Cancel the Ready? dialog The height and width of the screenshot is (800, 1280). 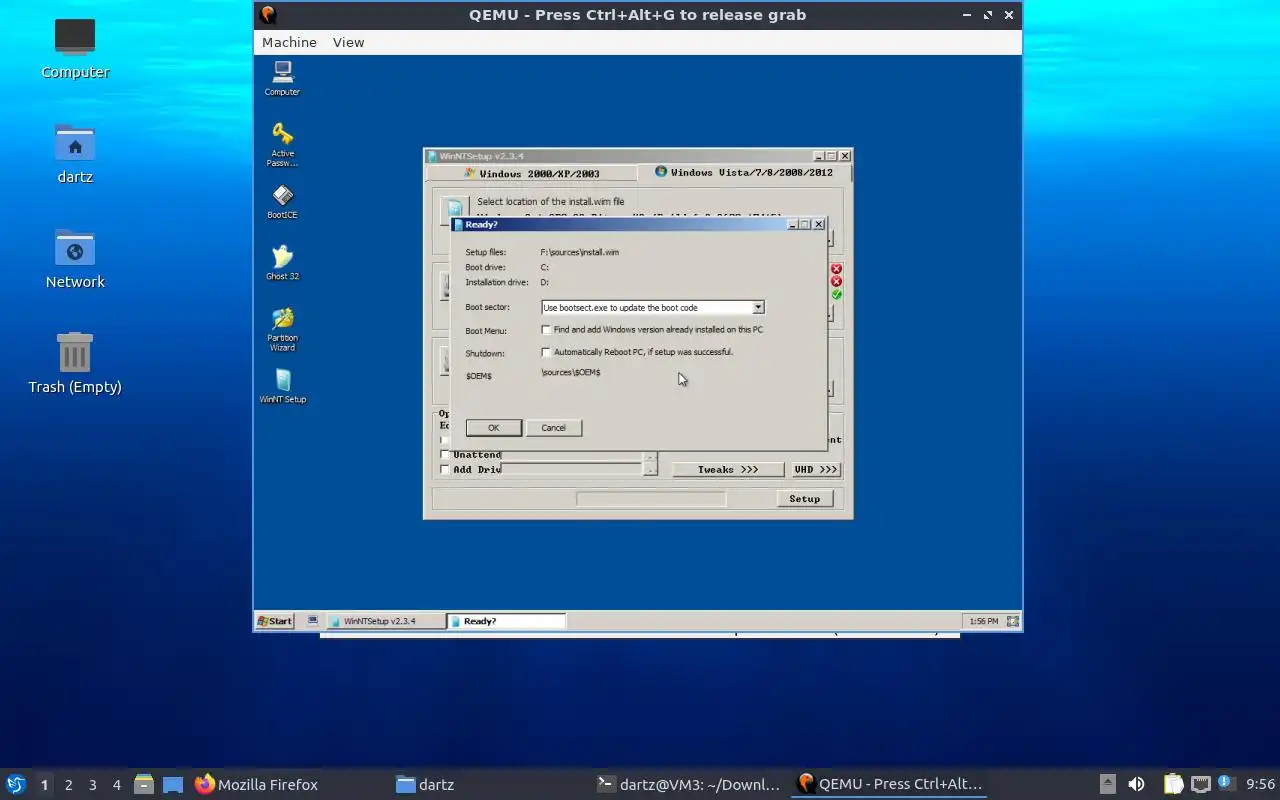click(x=553, y=428)
